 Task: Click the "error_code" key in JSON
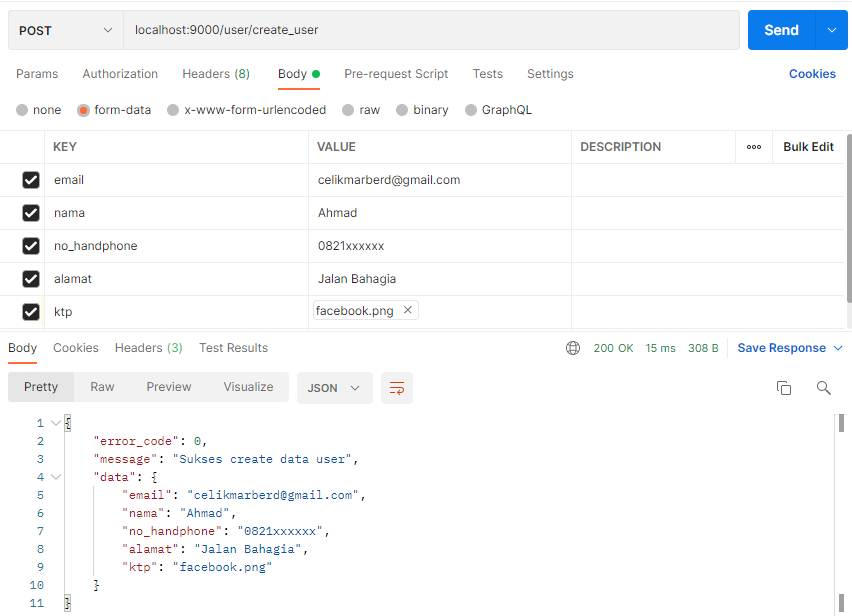pos(136,441)
